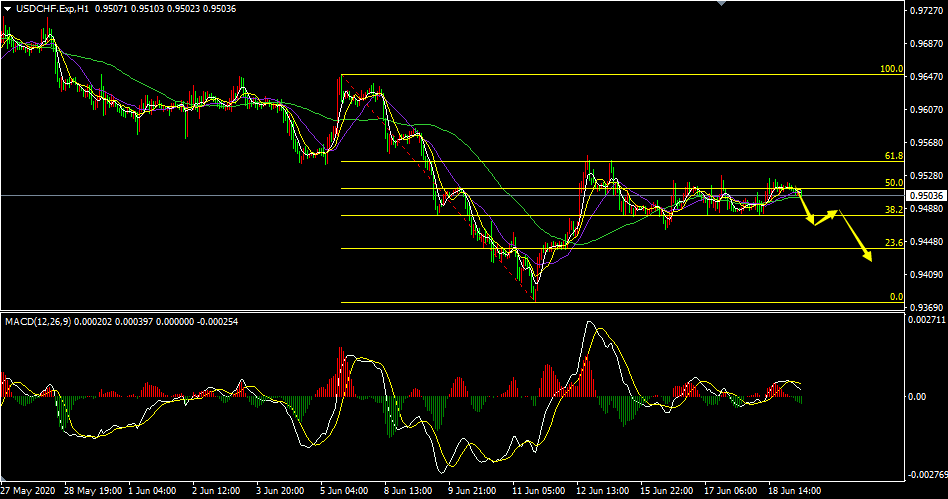The width and height of the screenshot is (948, 499).
Task: Click time axis label 12 Jun 13:00
Action: click(x=603, y=490)
